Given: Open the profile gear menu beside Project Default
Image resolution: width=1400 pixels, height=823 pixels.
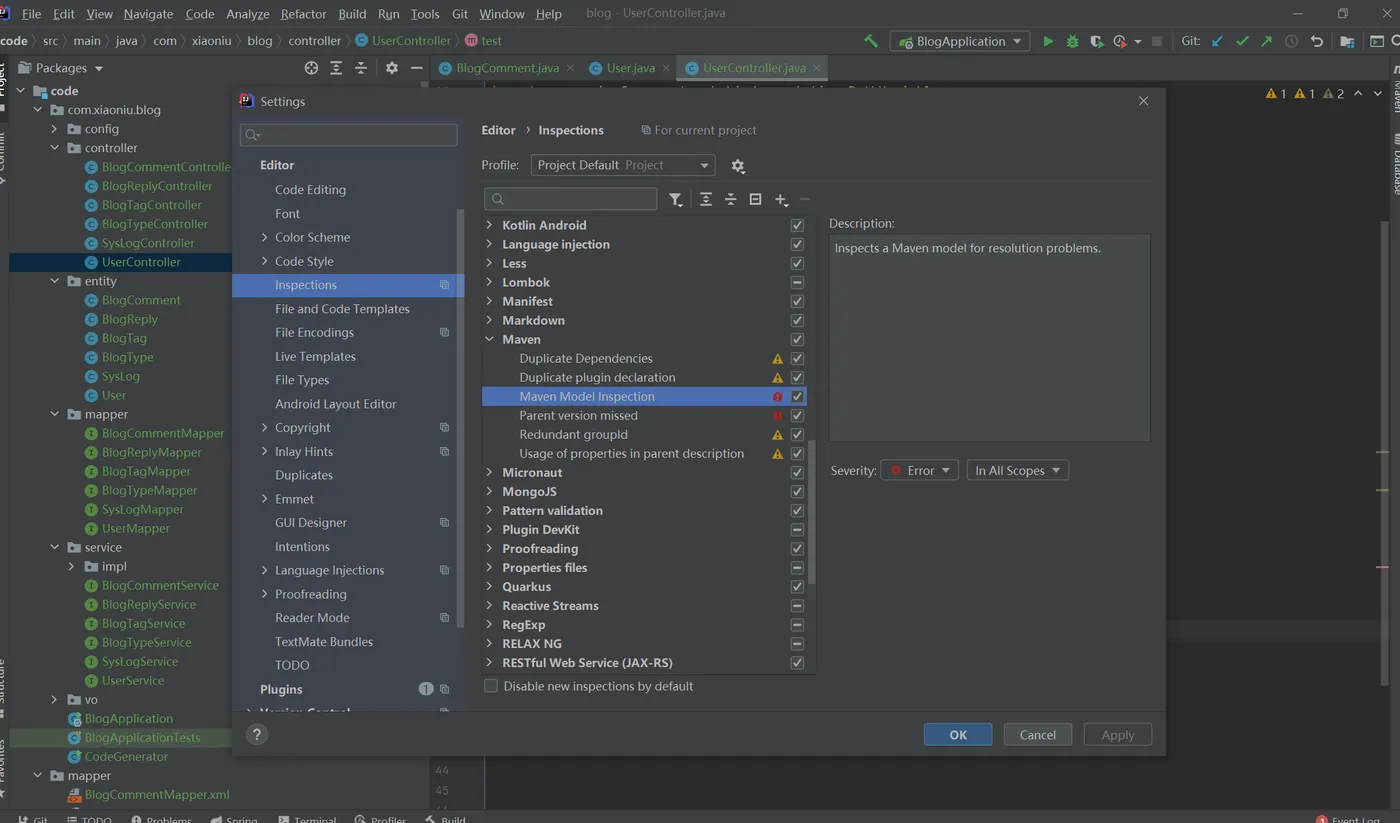Looking at the screenshot, I should [738, 166].
